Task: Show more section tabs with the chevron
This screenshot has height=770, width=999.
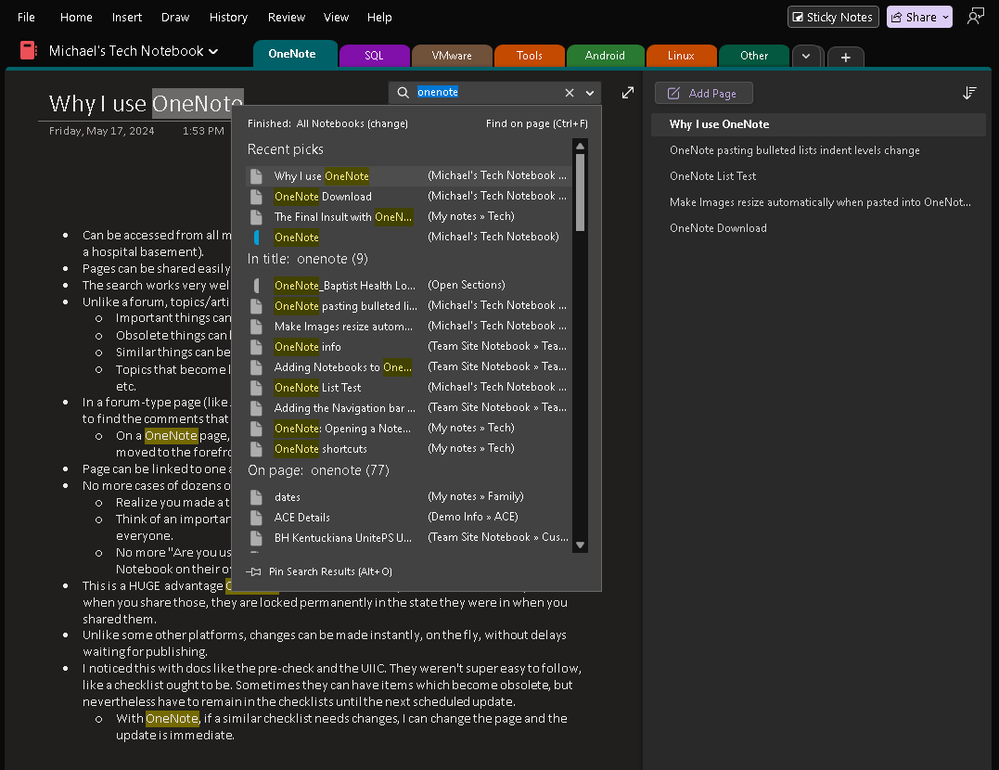Action: [x=806, y=56]
